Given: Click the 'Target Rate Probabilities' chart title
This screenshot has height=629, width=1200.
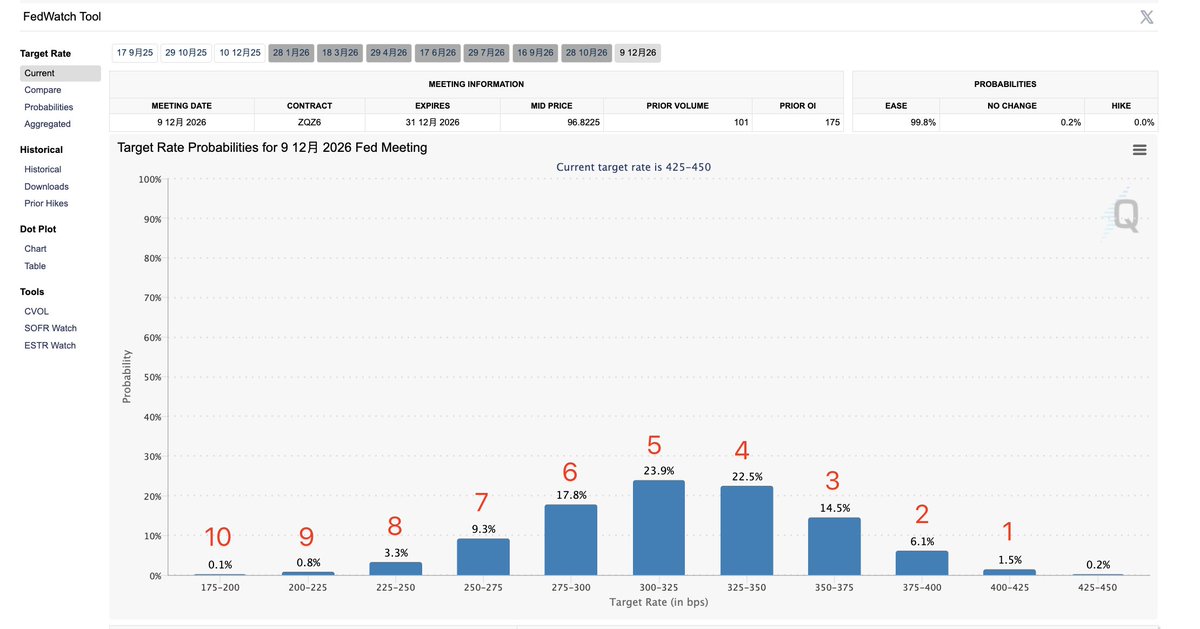Looking at the screenshot, I should point(272,148).
